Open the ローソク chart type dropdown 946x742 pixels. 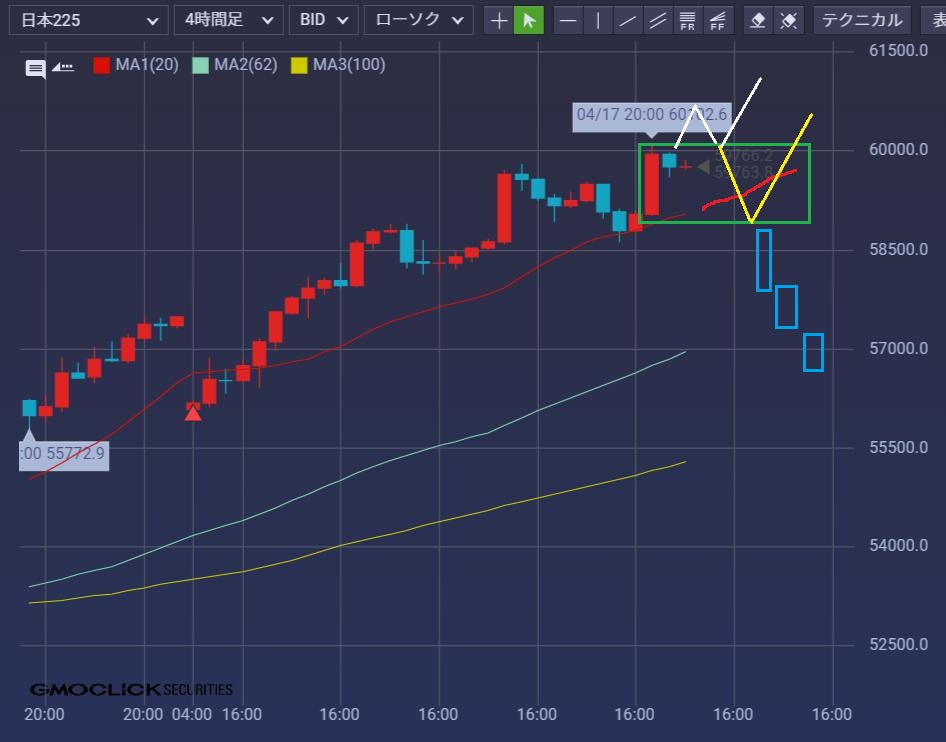418,20
